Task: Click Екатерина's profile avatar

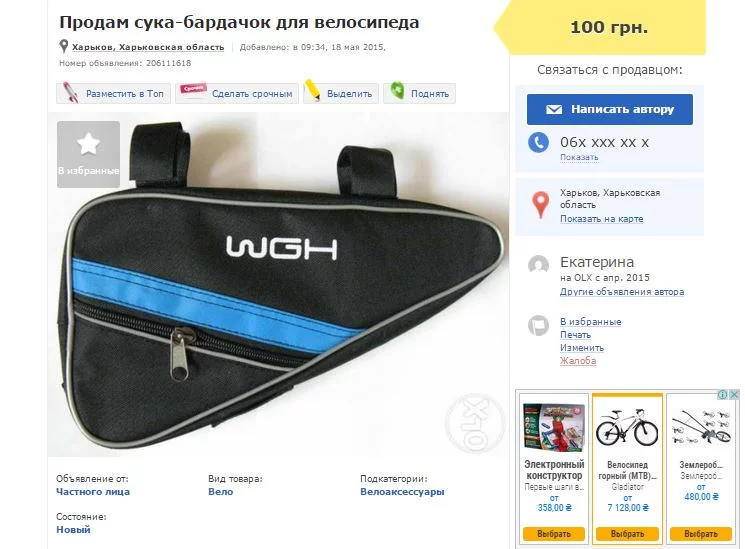Action: pos(538,264)
